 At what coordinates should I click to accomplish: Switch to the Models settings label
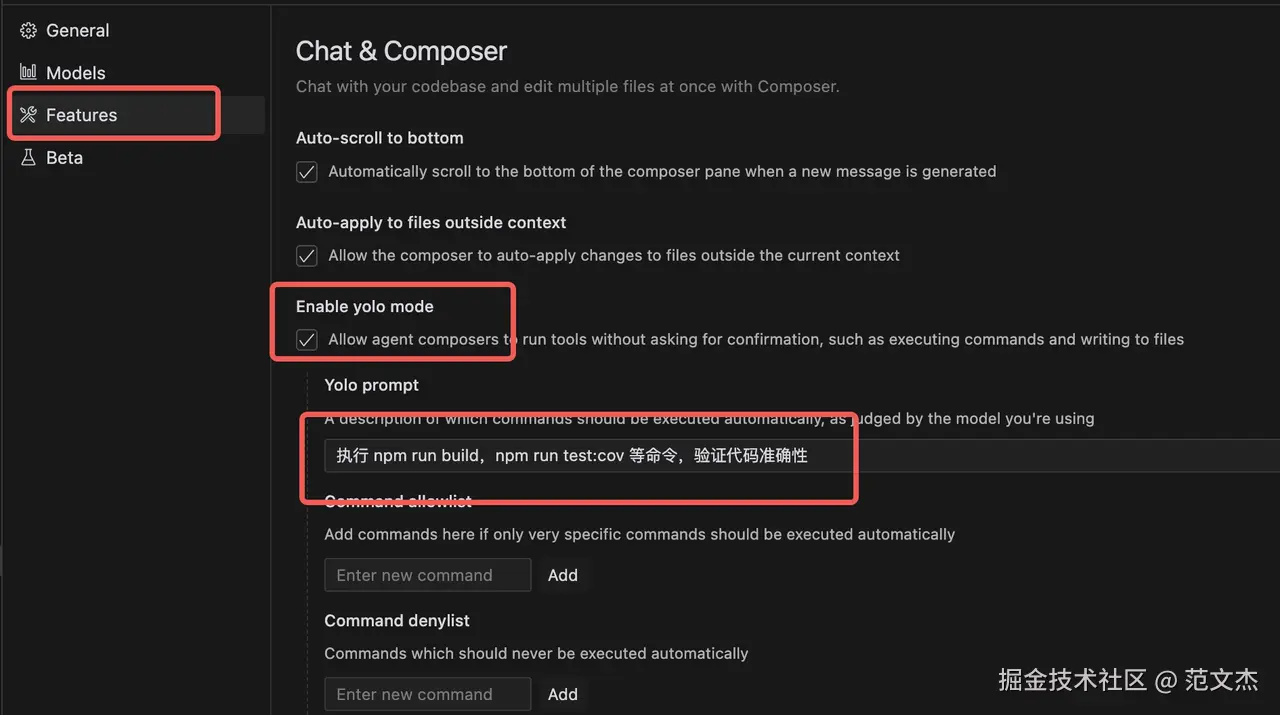(76, 73)
